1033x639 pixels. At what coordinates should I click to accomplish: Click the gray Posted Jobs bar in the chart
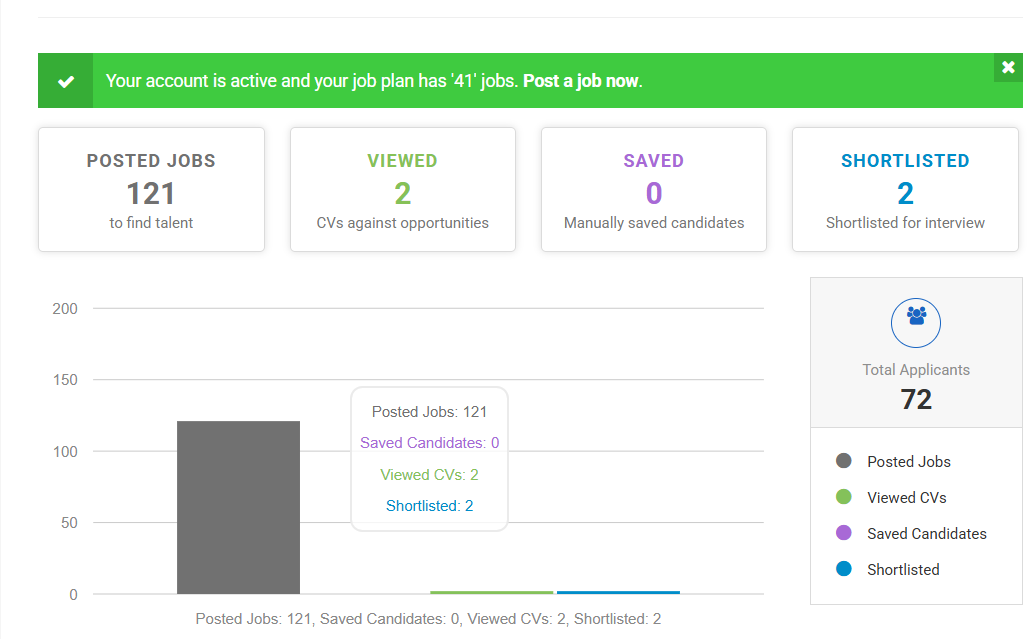(x=238, y=505)
